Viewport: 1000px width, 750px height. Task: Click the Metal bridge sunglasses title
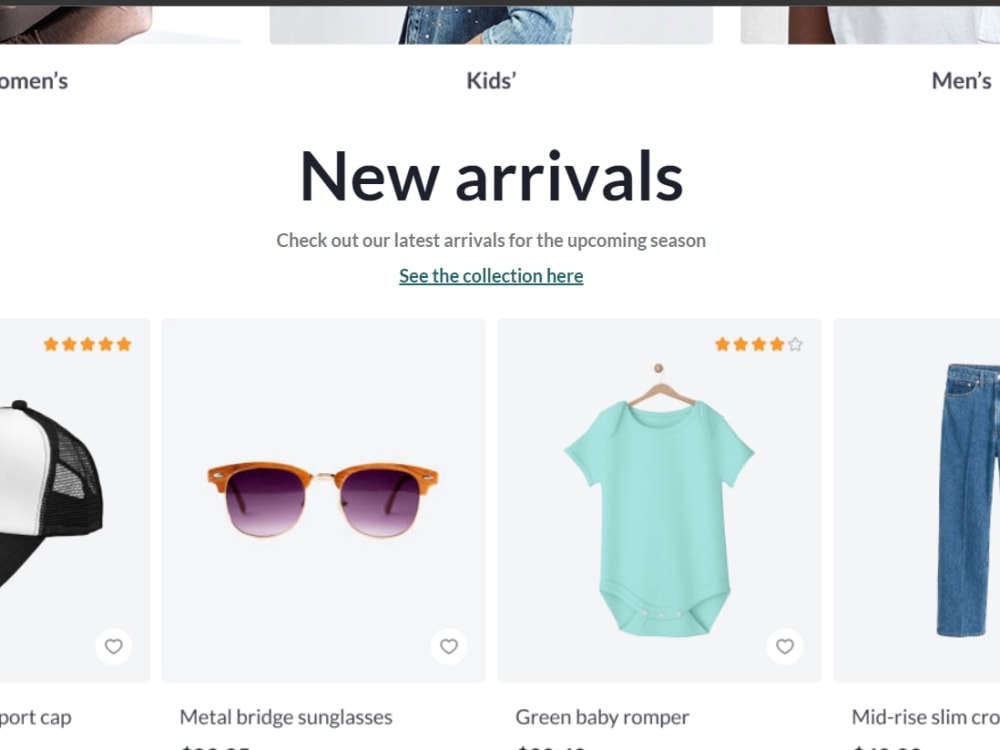(x=286, y=717)
